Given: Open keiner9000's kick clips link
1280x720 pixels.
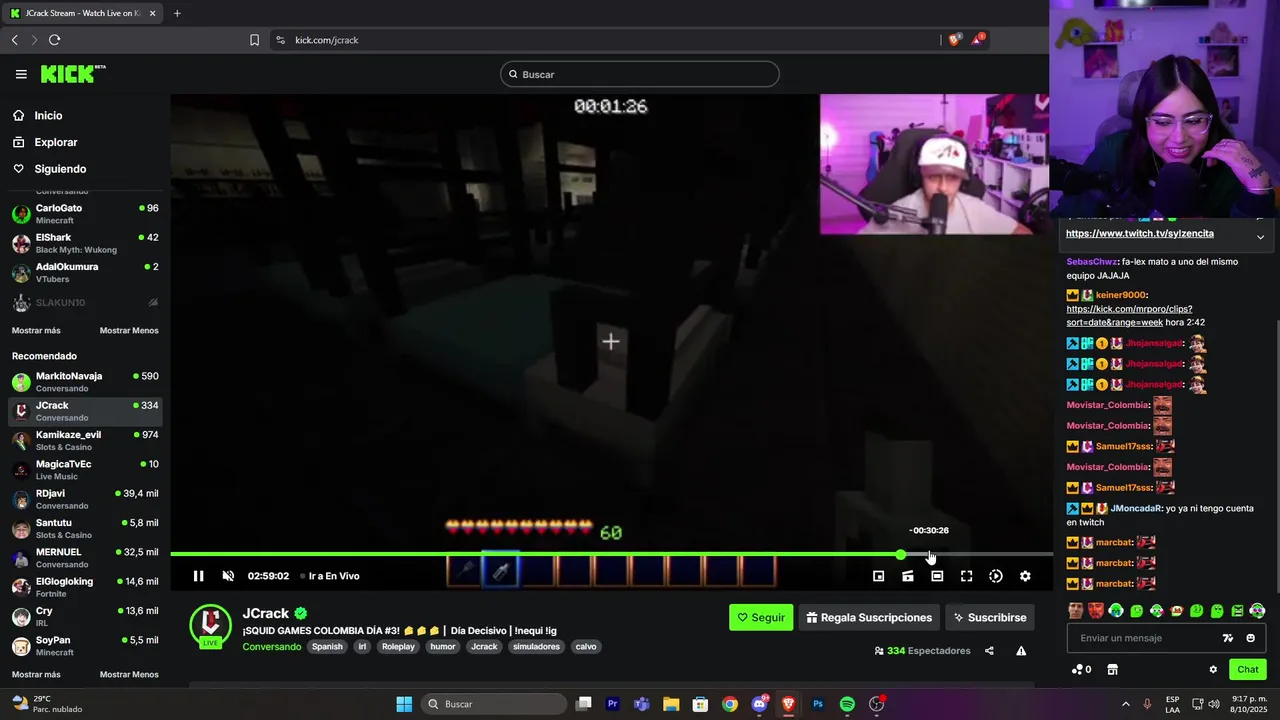Looking at the screenshot, I should point(1129,316).
